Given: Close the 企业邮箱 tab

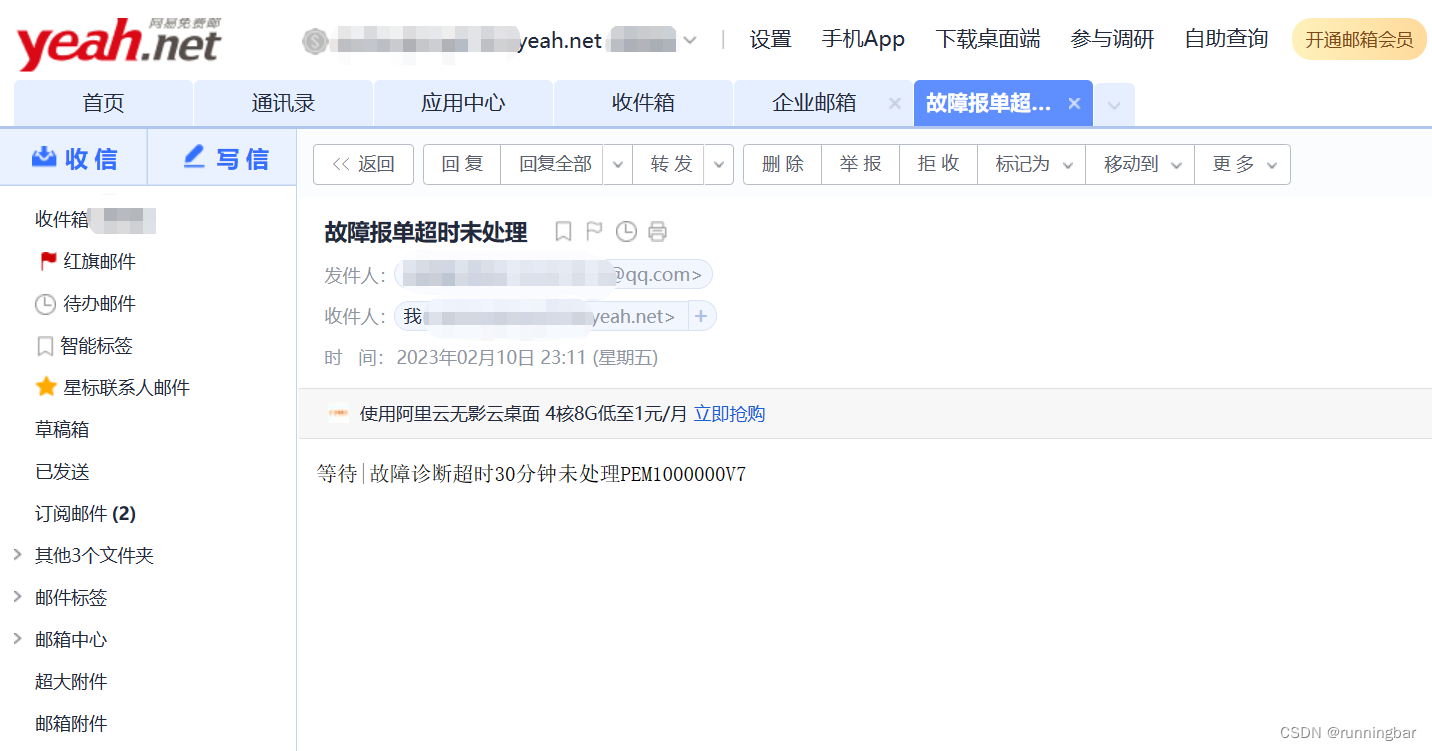Looking at the screenshot, I should point(895,103).
